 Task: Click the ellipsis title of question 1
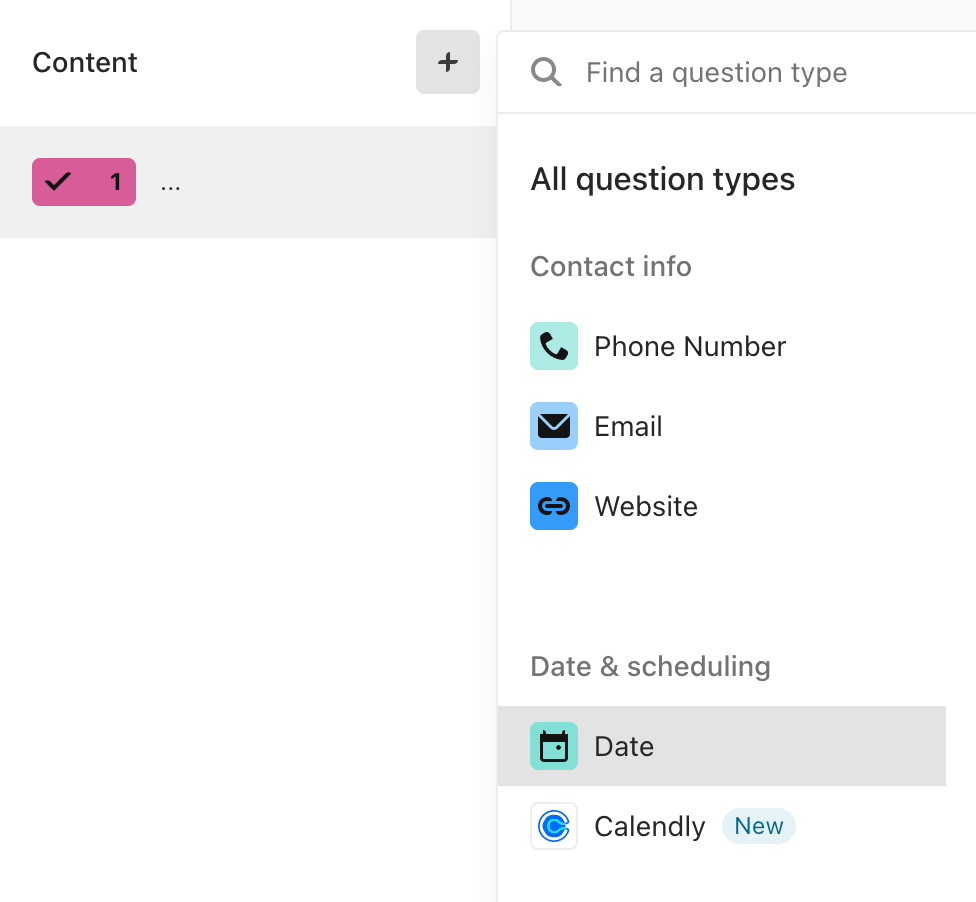click(171, 187)
